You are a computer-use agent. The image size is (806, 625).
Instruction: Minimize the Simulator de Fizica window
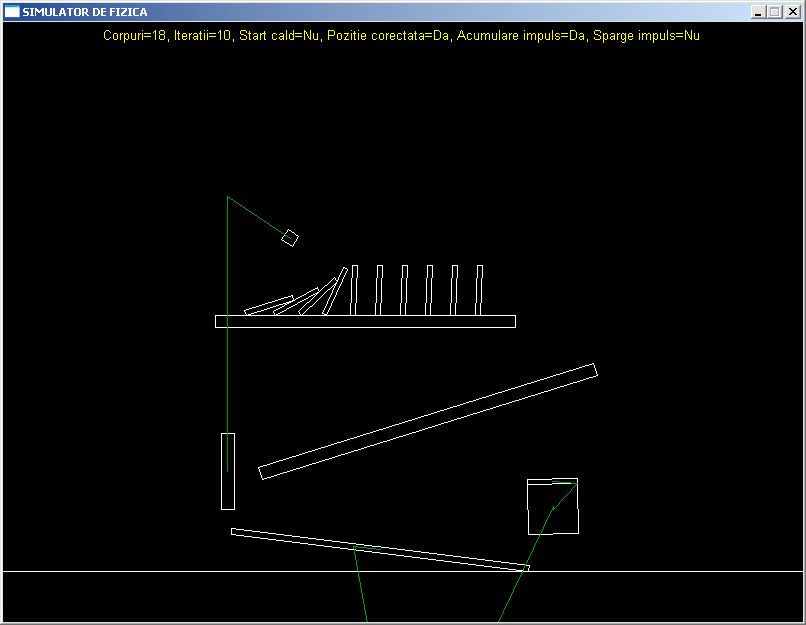[x=758, y=12]
